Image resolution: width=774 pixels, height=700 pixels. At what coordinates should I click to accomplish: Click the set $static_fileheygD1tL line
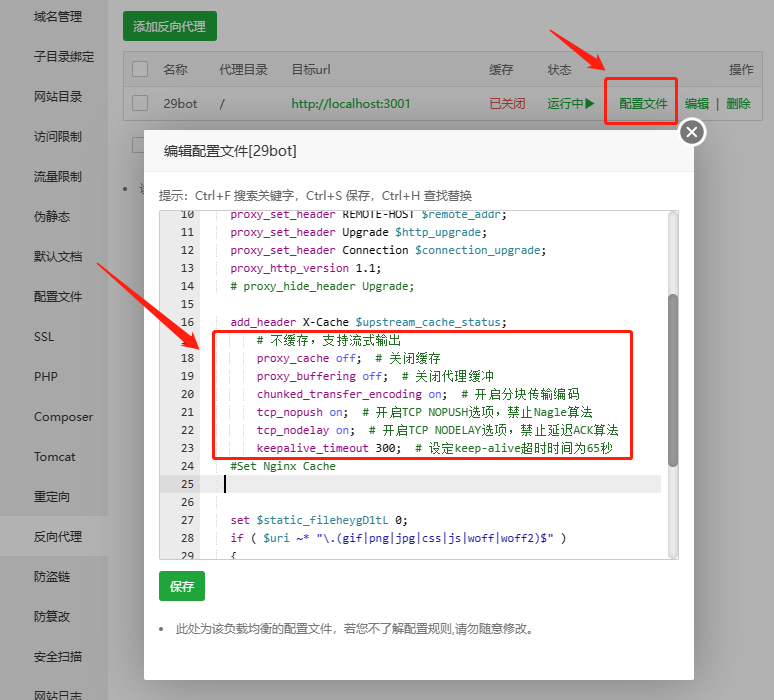(319, 520)
